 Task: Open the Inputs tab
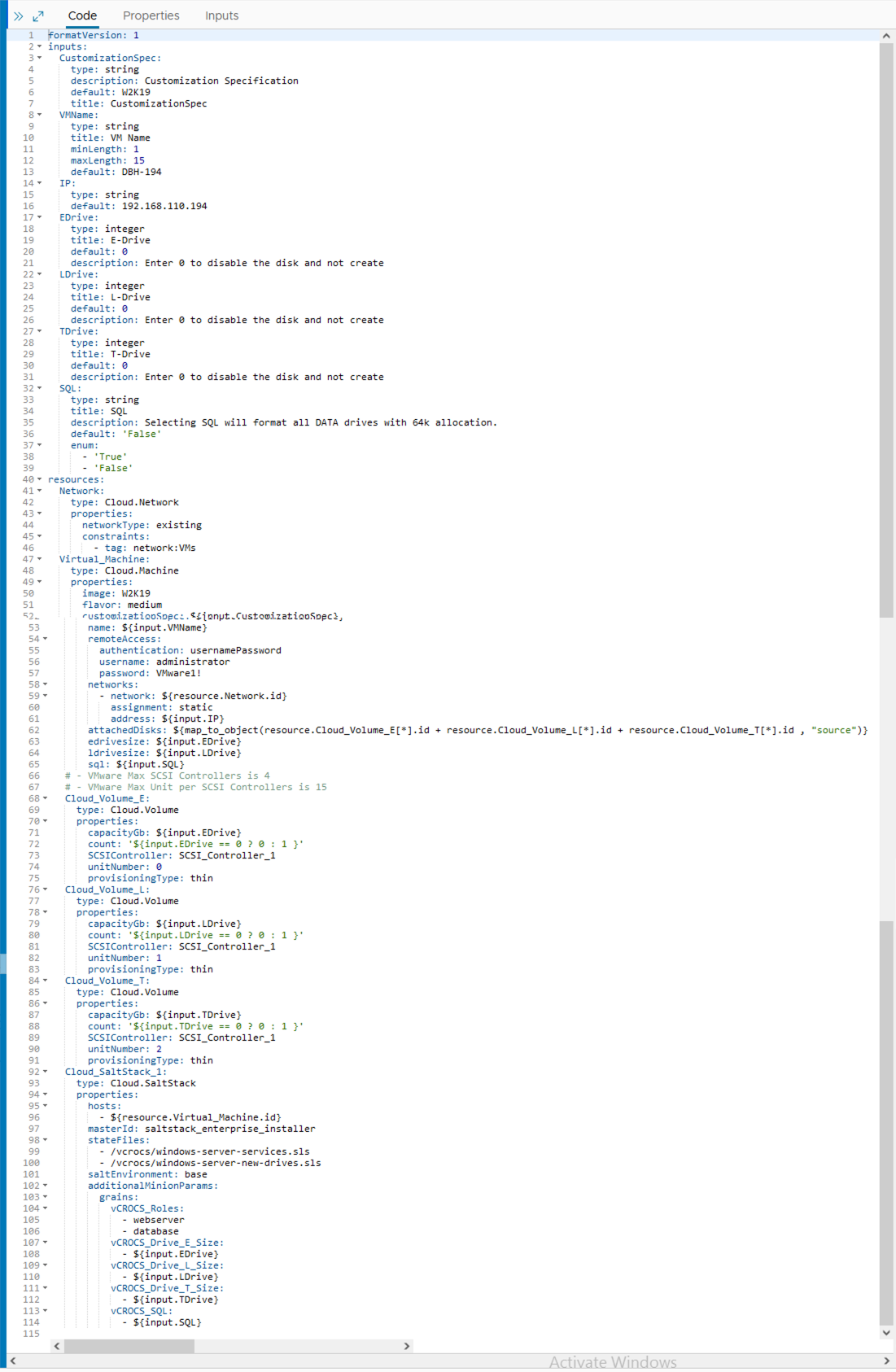pos(221,16)
